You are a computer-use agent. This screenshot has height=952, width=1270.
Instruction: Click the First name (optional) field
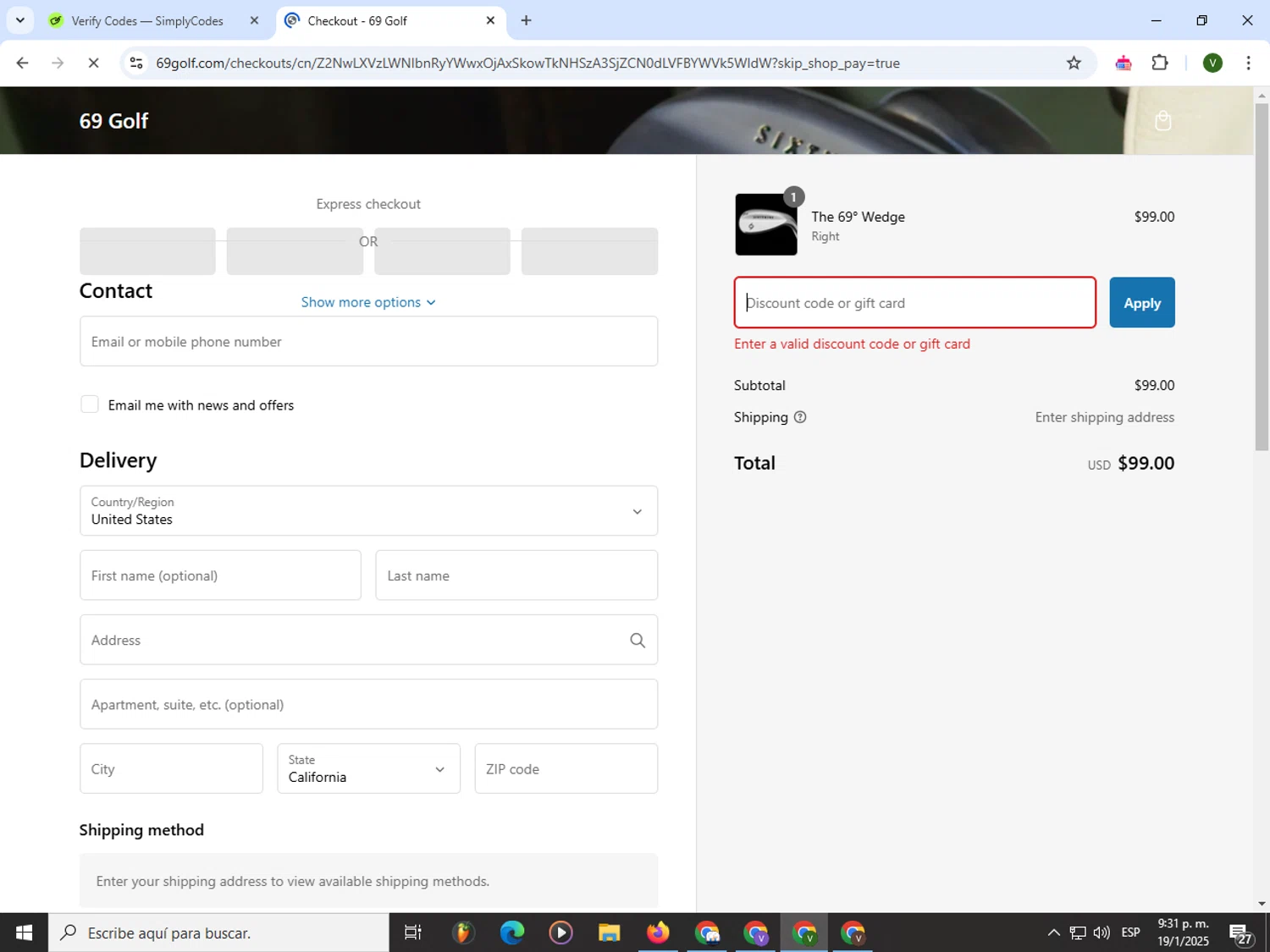[220, 575]
